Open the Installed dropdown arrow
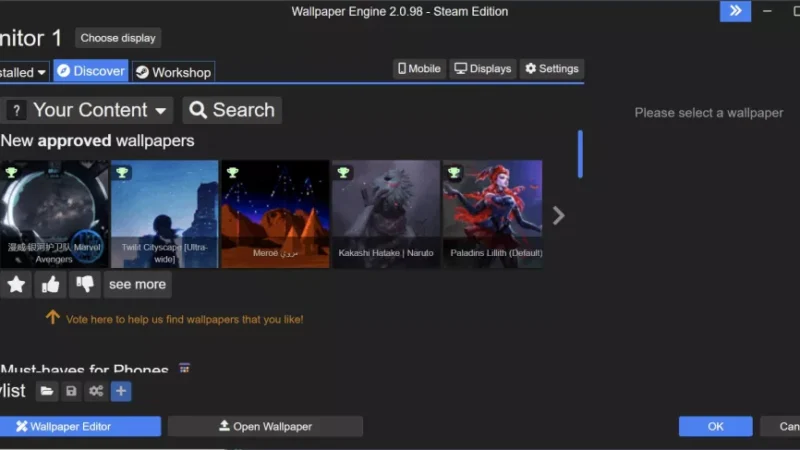The height and width of the screenshot is (450, 800). pyautogui.click(x=40, y=72)
